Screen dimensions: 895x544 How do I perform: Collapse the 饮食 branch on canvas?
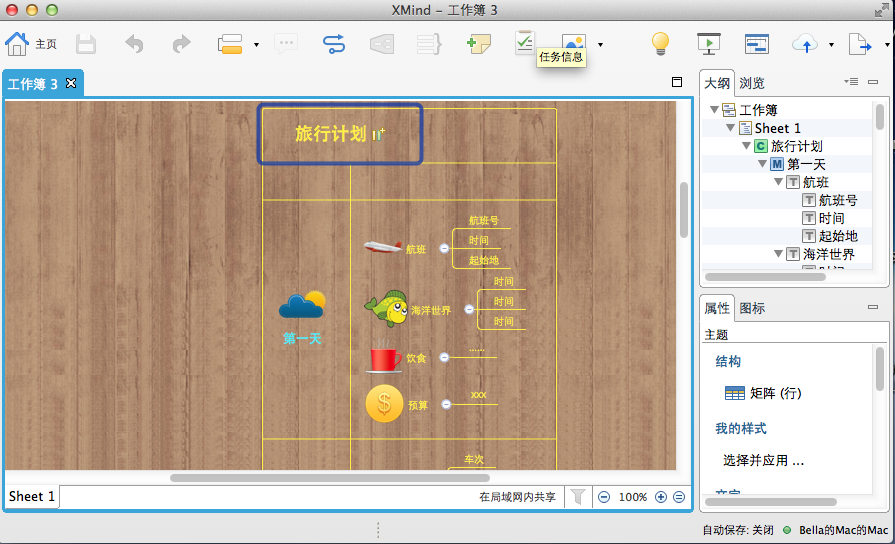(x=444, y=357)
